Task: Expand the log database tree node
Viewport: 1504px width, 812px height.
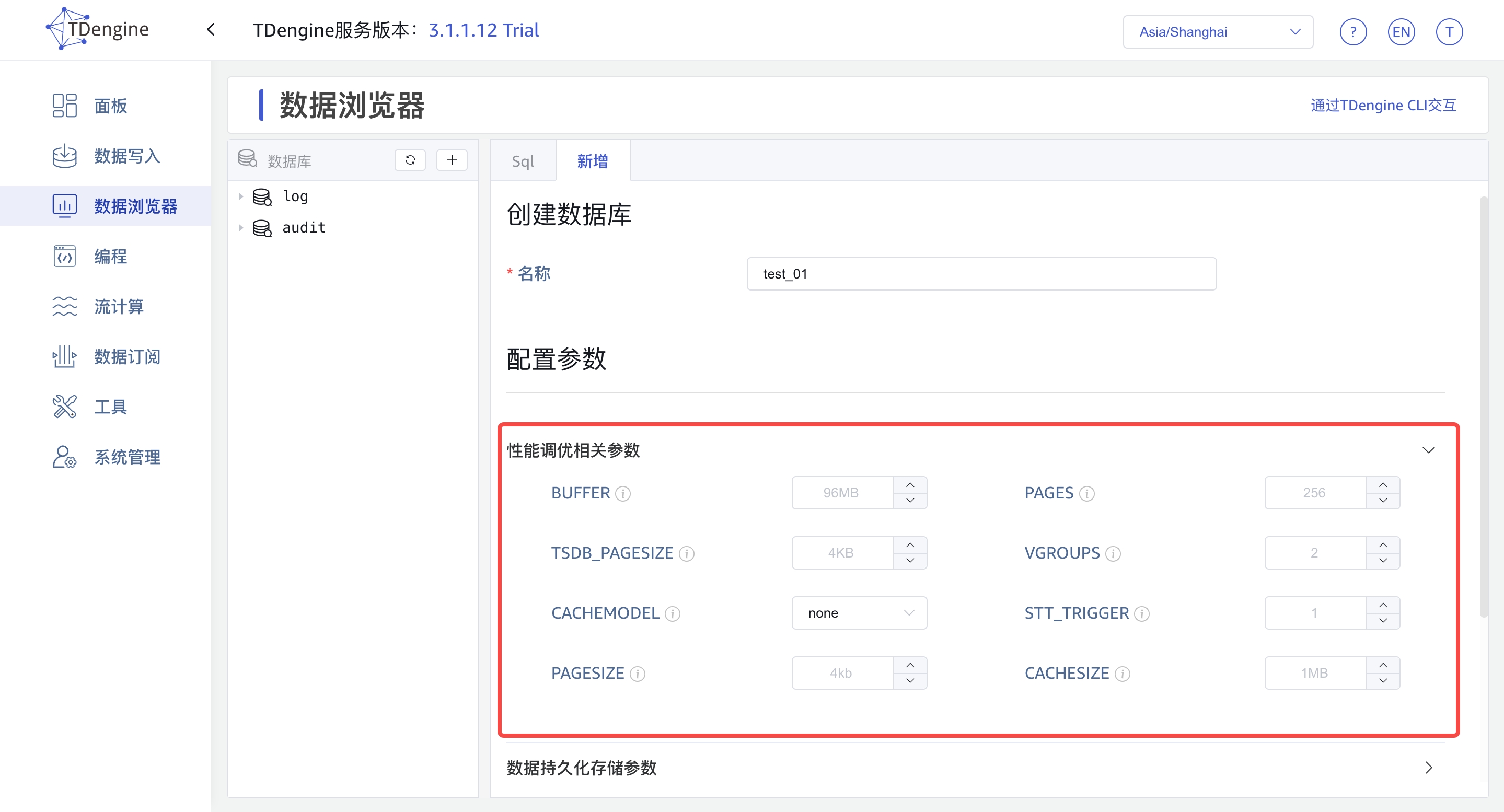Action: click(240, 196)
